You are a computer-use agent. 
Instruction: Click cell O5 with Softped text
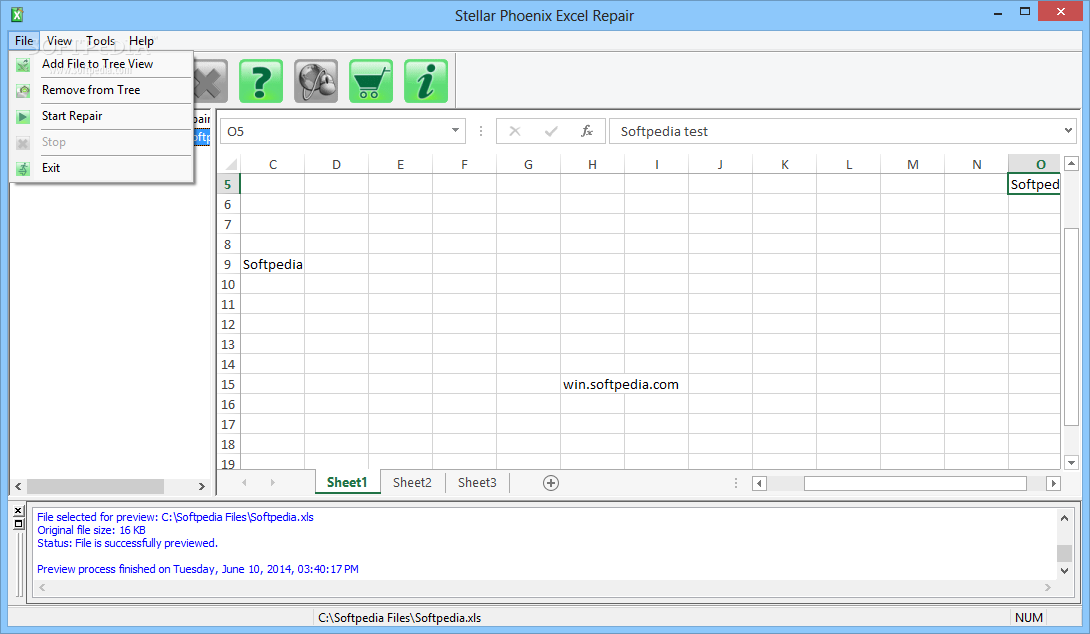[1034, 184]
